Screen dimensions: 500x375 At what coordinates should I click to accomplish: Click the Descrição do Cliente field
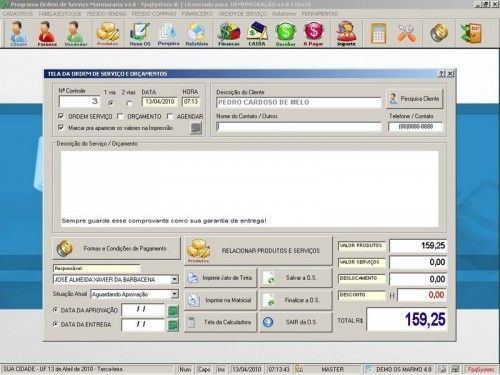point(298,102)
